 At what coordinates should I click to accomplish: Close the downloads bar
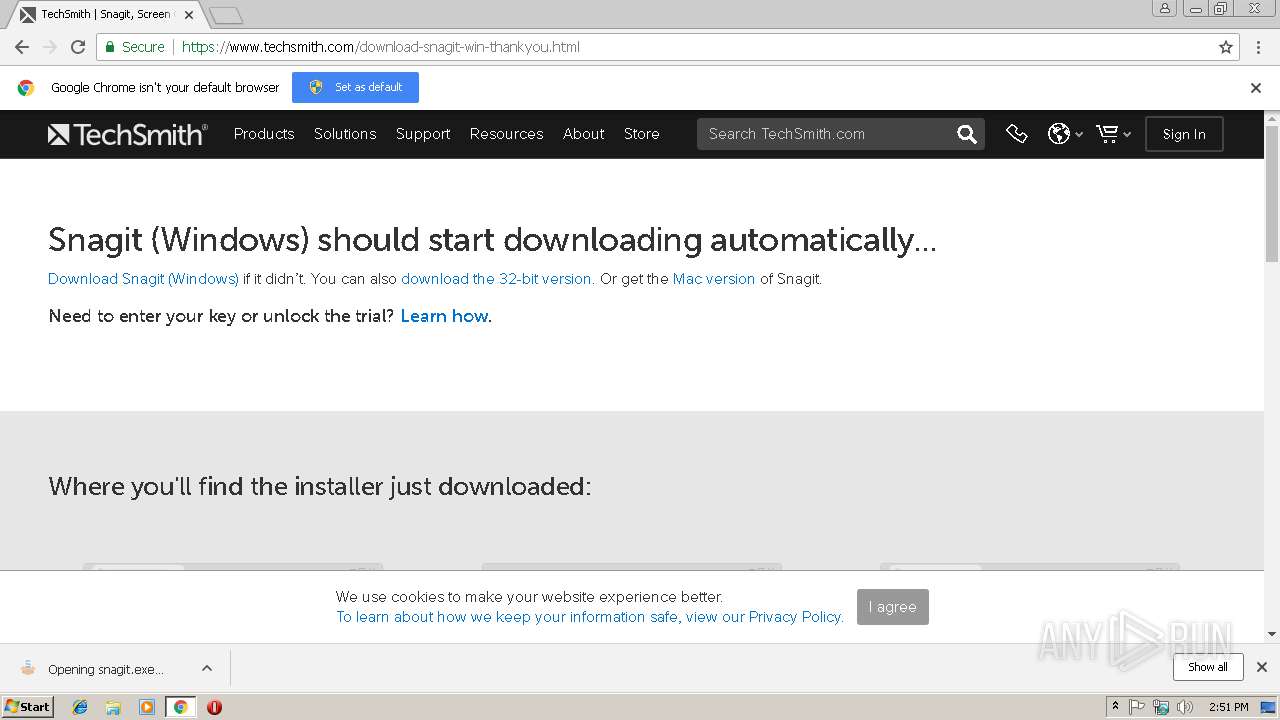1262,667
